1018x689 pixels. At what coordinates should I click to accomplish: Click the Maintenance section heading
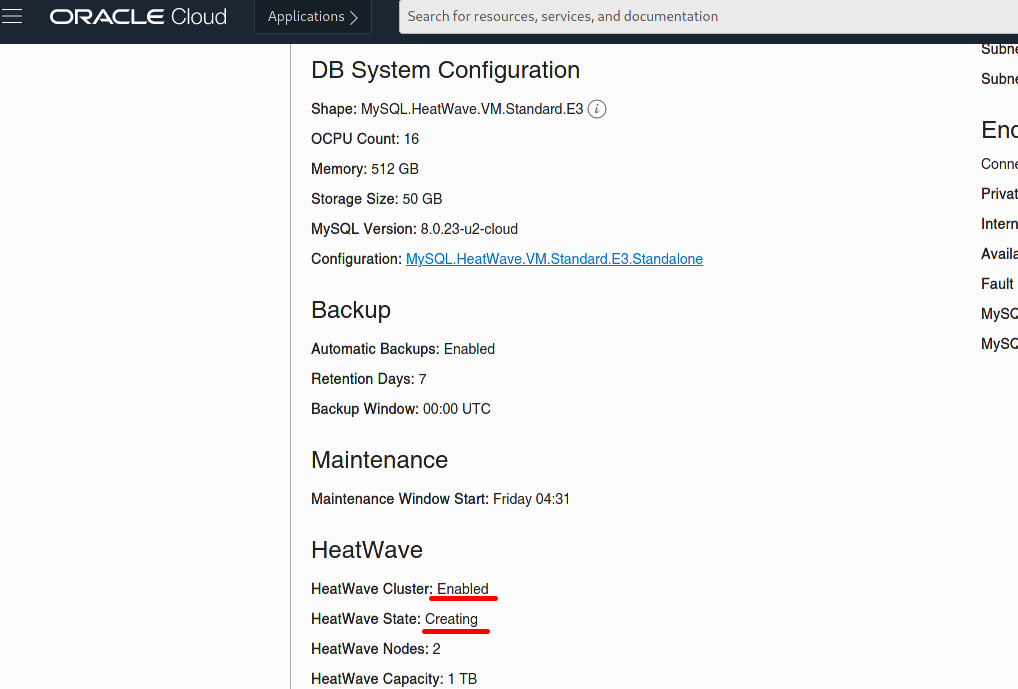tap(379, 460)
